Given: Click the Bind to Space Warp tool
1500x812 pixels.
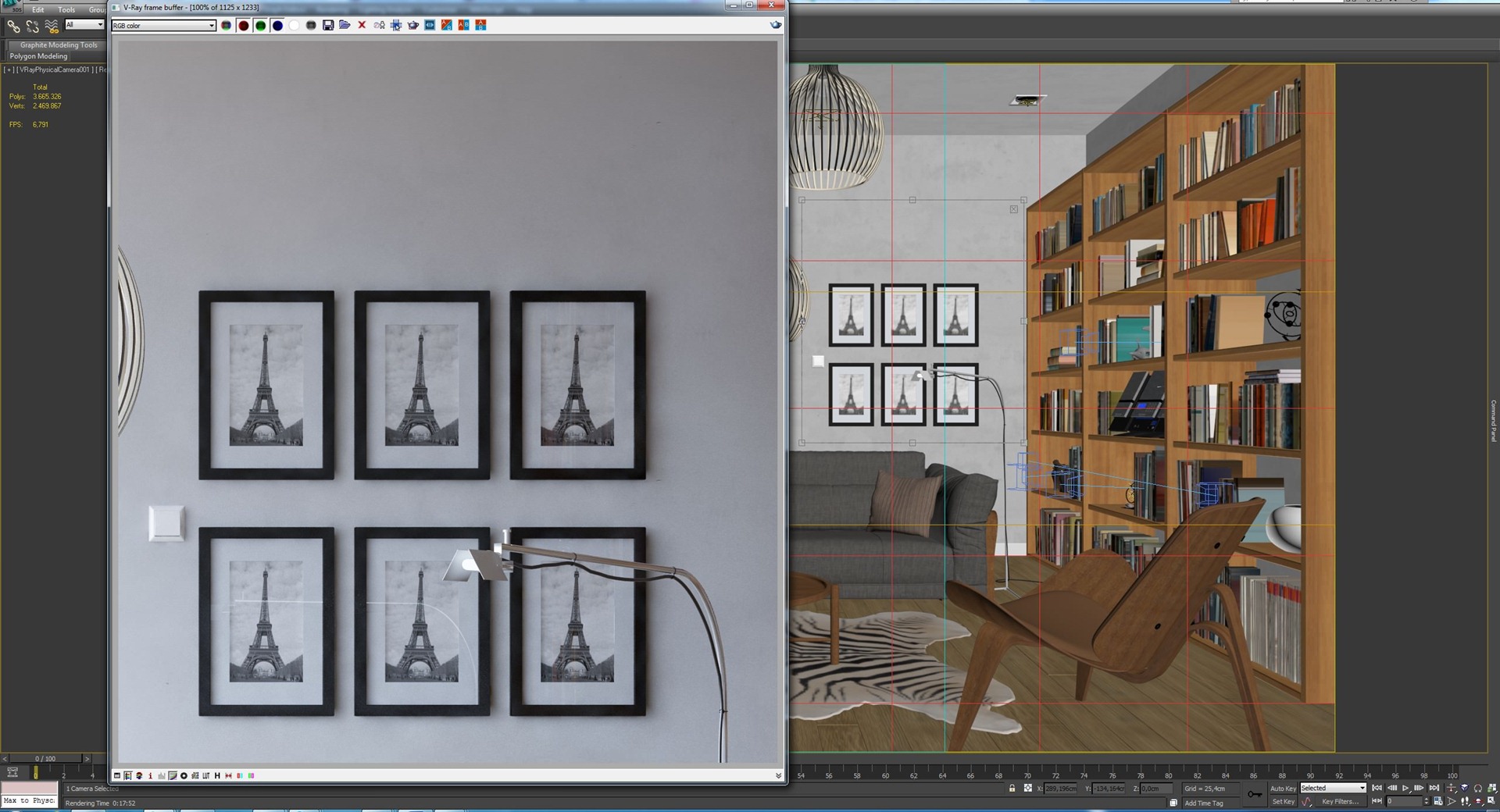Looking at the screenshot, I should pos(52,26).
